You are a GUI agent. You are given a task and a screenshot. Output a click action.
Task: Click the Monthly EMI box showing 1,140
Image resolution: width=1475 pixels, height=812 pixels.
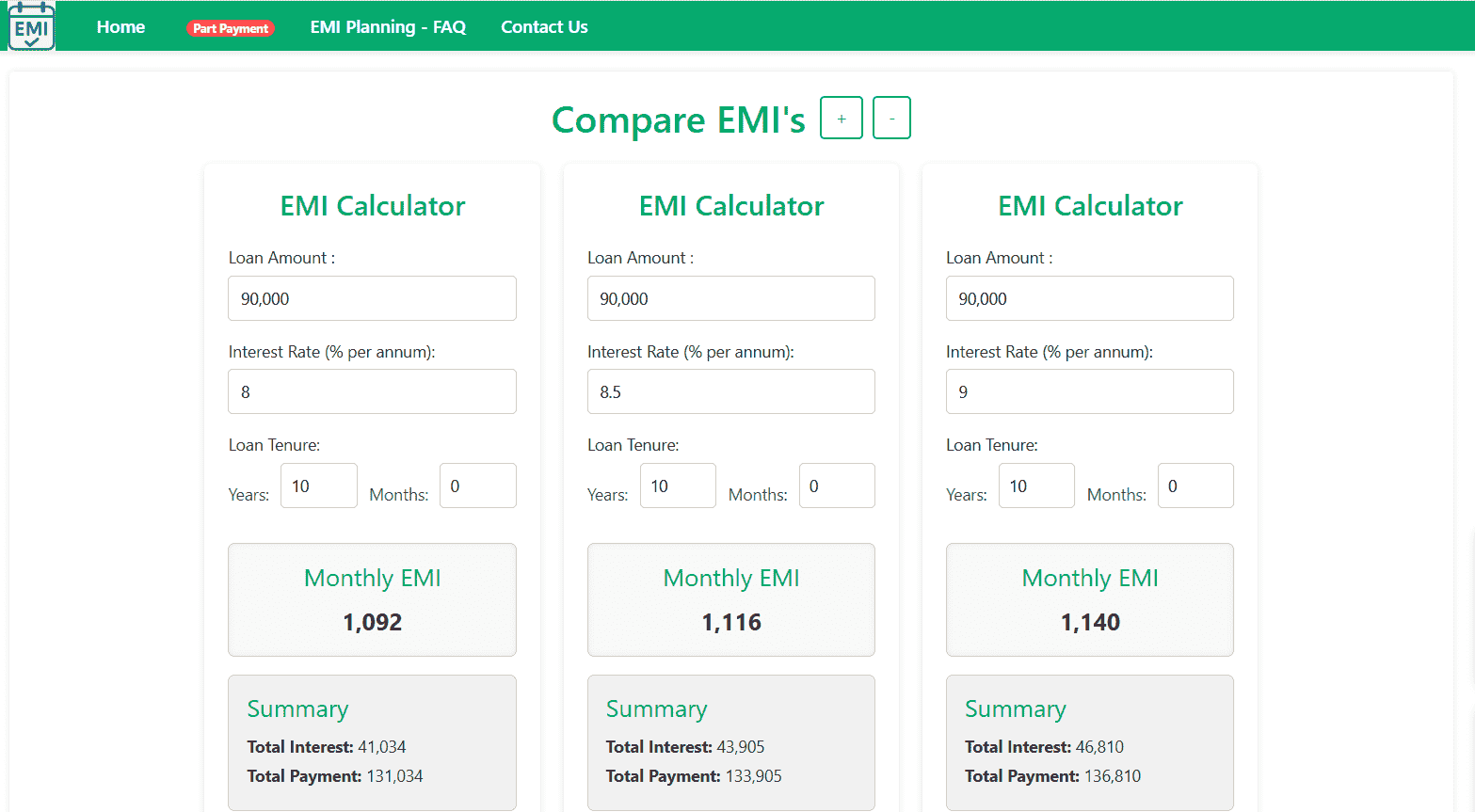tap(1089, 599)
